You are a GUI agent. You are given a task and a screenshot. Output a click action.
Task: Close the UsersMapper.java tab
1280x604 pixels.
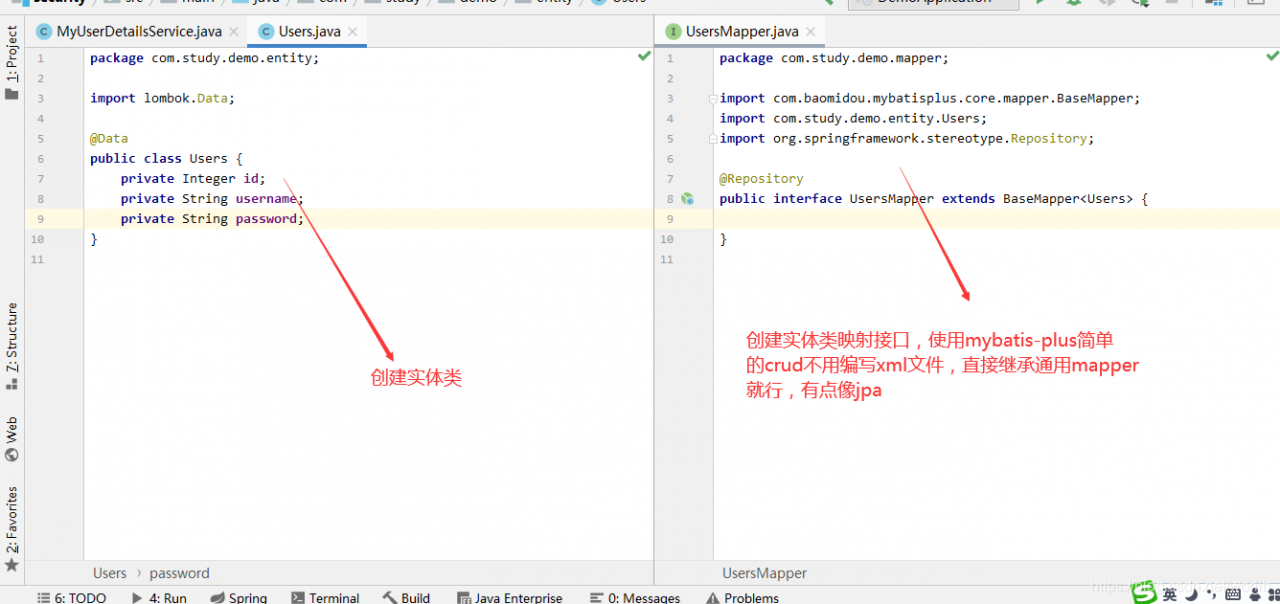coord(810,32)
